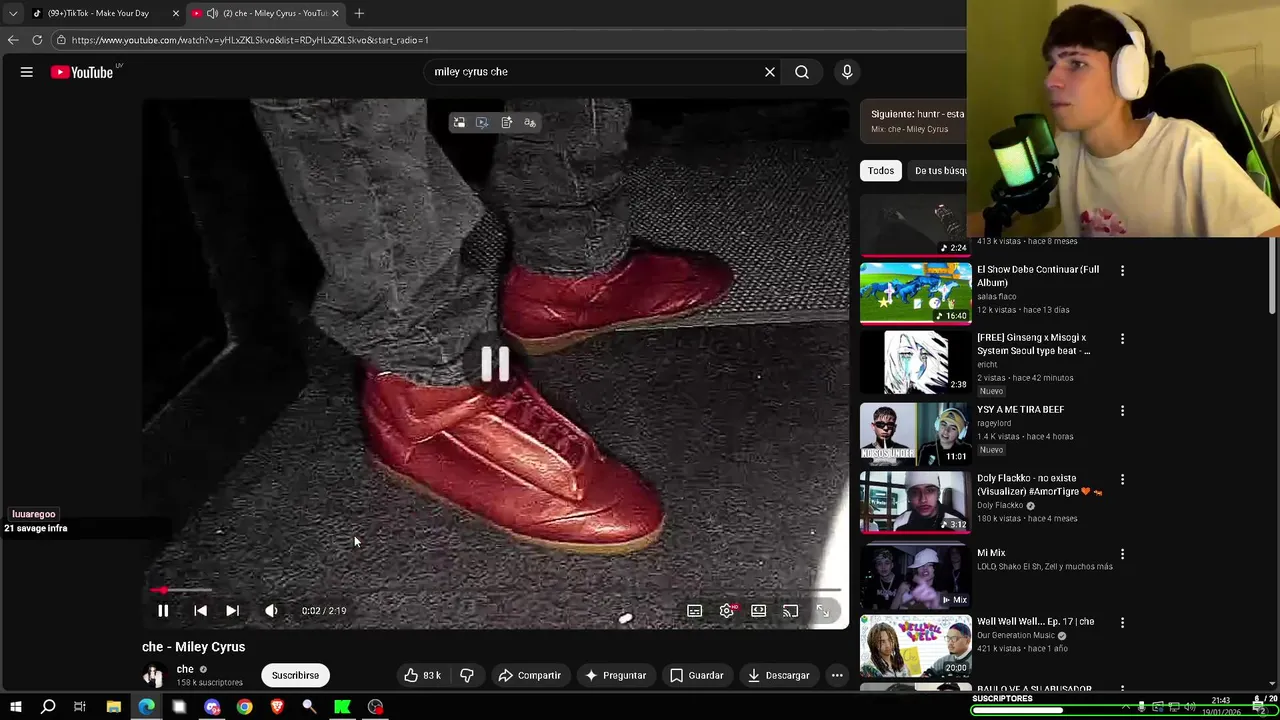This screenshot has width=1280, height=720.
Task: Open the 'Siguiente: huntr' mix panel
Action: point(914,121)
